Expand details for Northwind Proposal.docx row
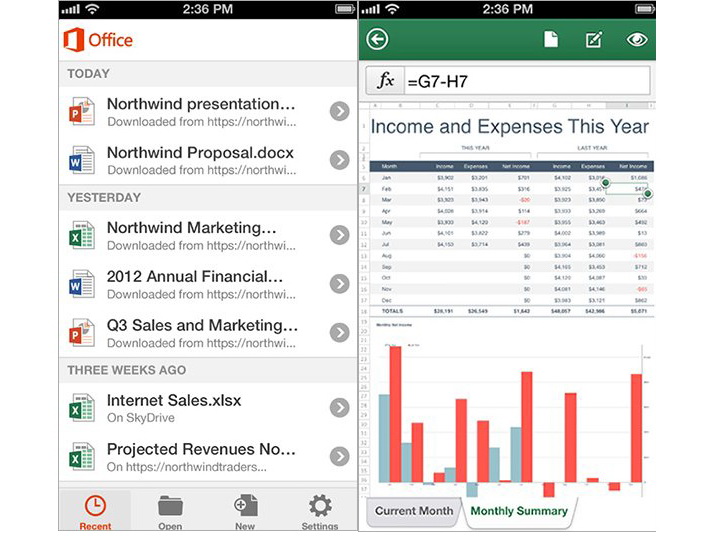Viewport: 714px width, 536px height. pyautogui.click(x=340, y=160)
